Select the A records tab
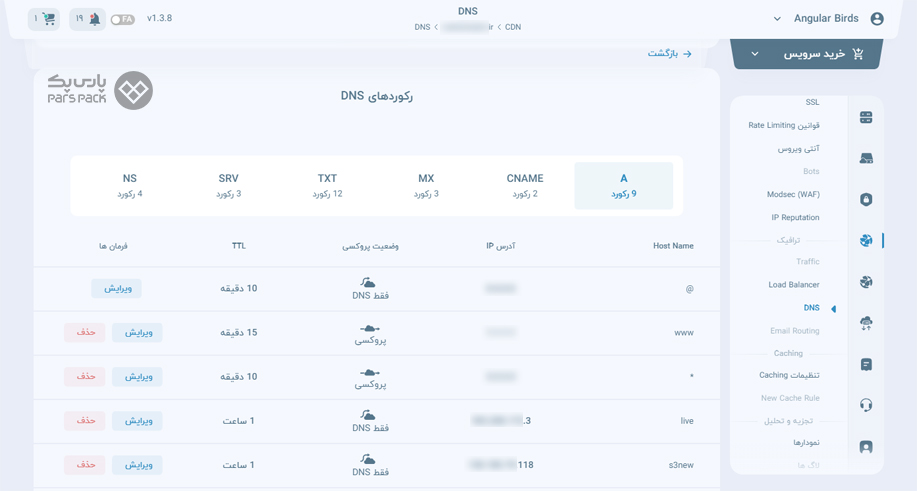The height and width of the screenshot is (491, 917). [x=623, y=185]
